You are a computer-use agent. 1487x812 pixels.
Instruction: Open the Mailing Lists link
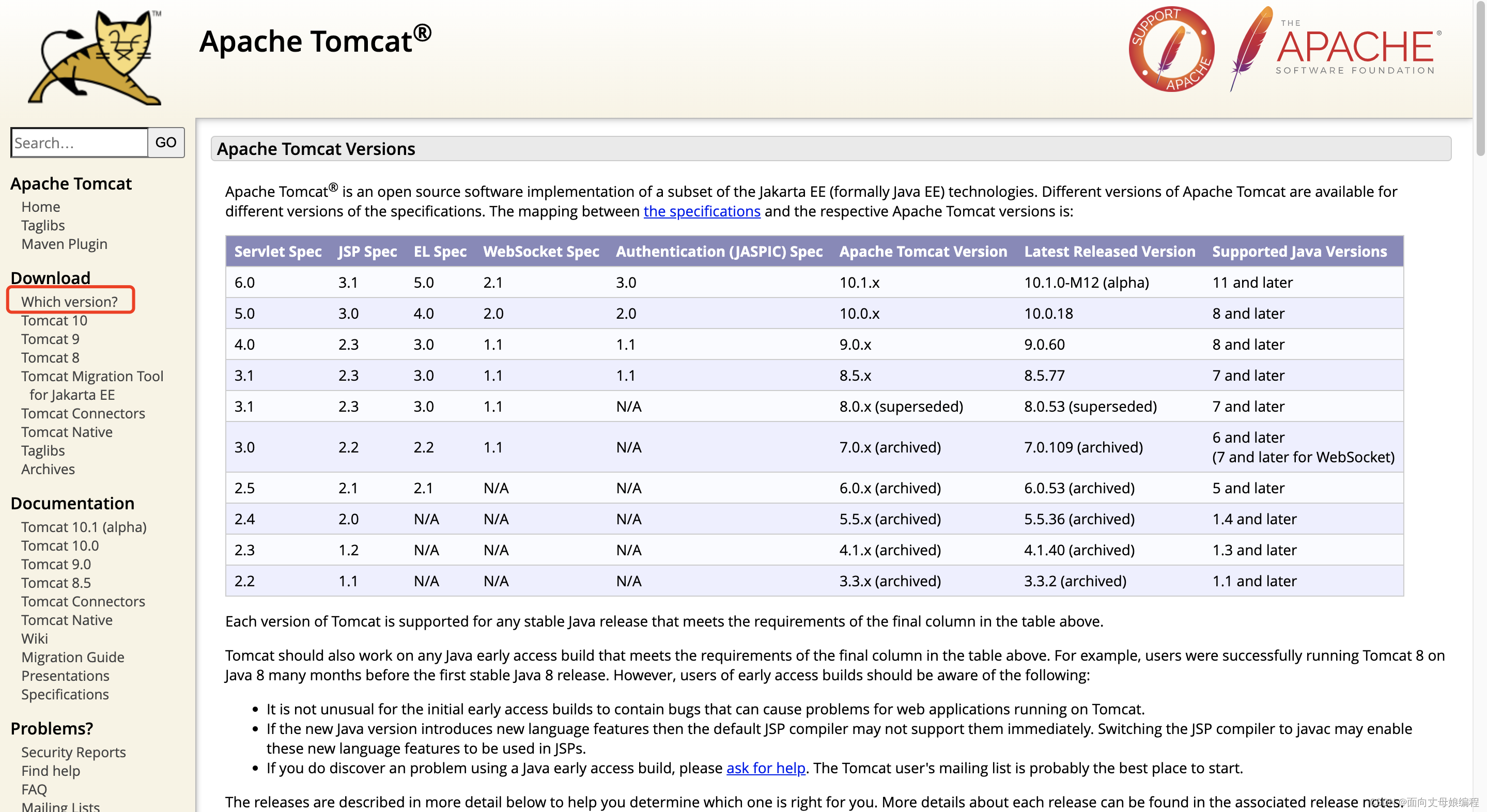pos(60,806)
